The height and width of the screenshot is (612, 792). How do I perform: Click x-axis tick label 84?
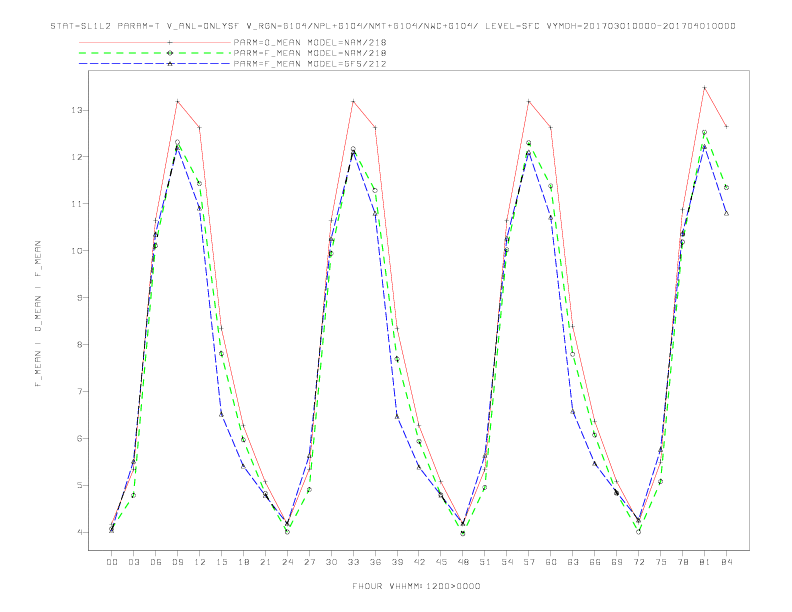[x=726, y=562]
